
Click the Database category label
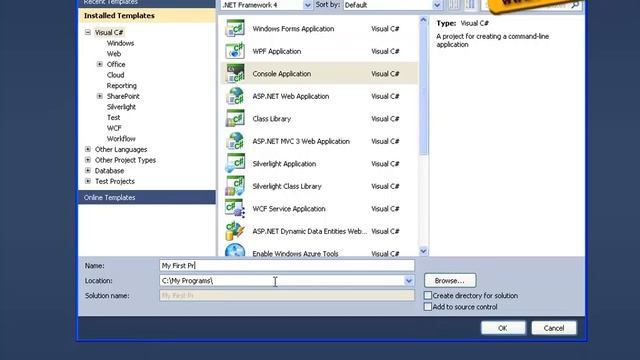[109, 170]
